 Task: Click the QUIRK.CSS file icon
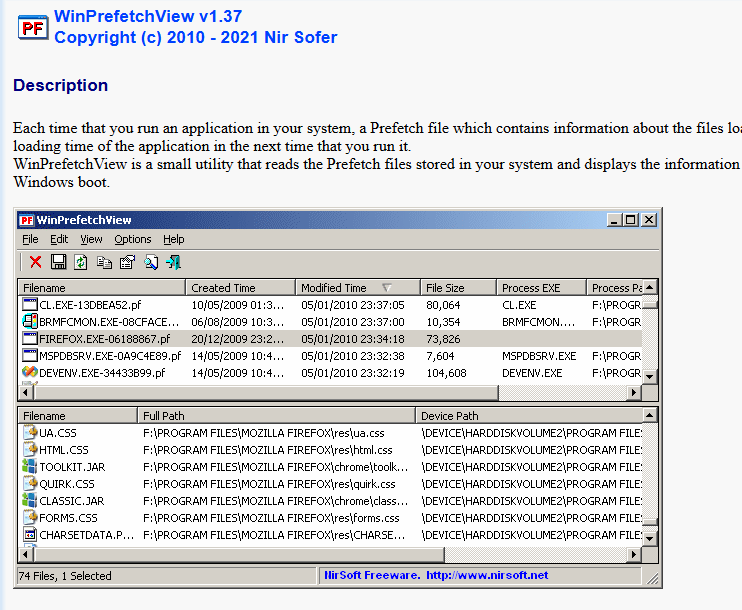point(30,483)
